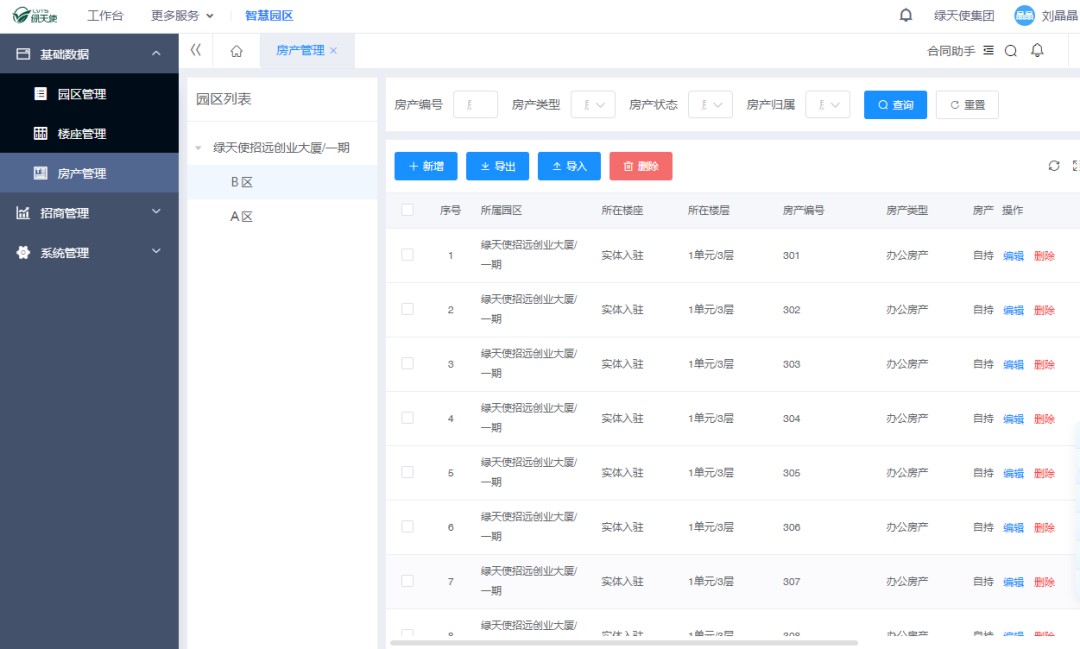Collapse sidebar with double-chevron icon
The width and height of the screenshot is (1080, 649).
click(196, 50)
